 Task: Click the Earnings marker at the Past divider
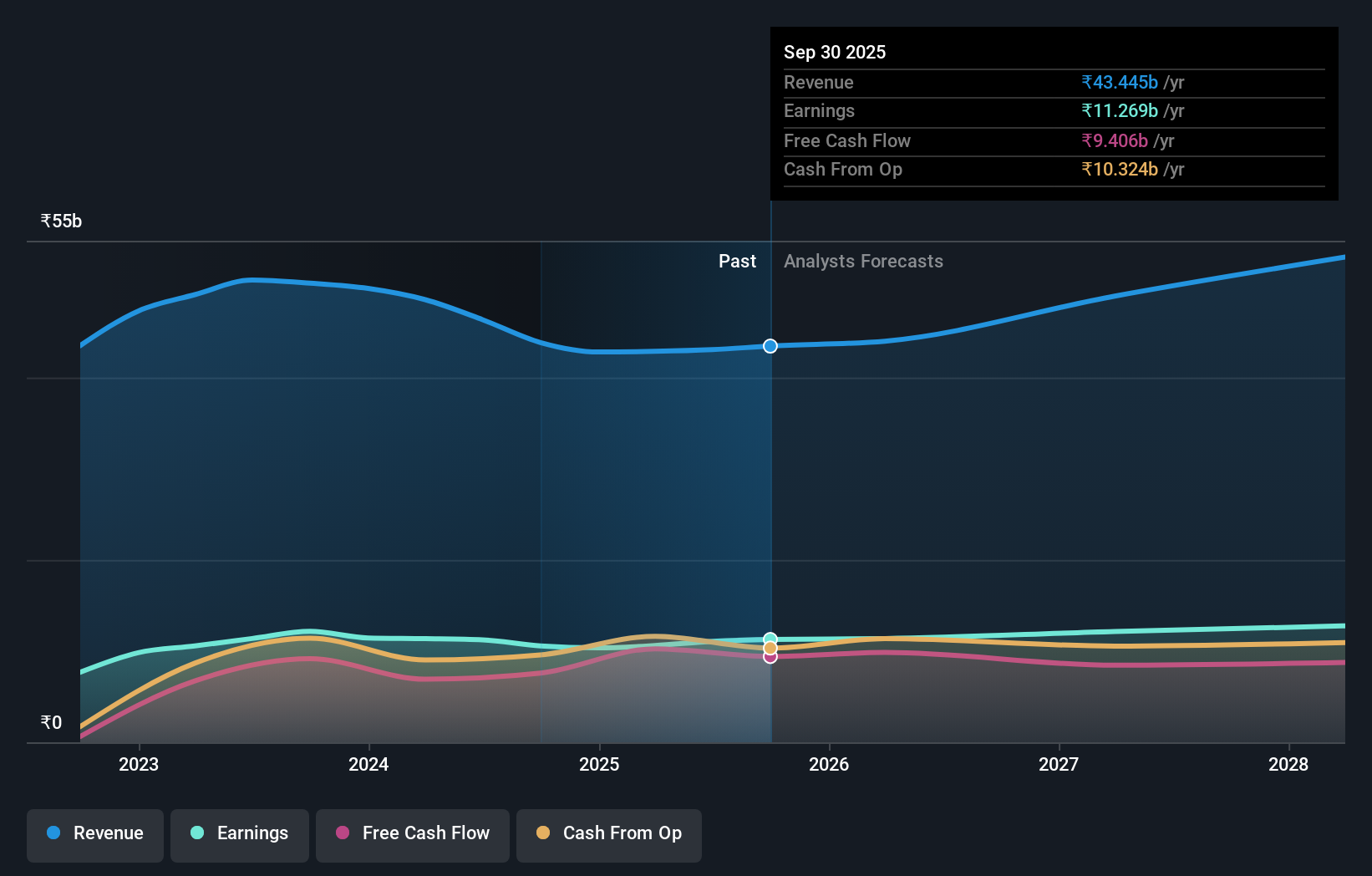[770, 637]
